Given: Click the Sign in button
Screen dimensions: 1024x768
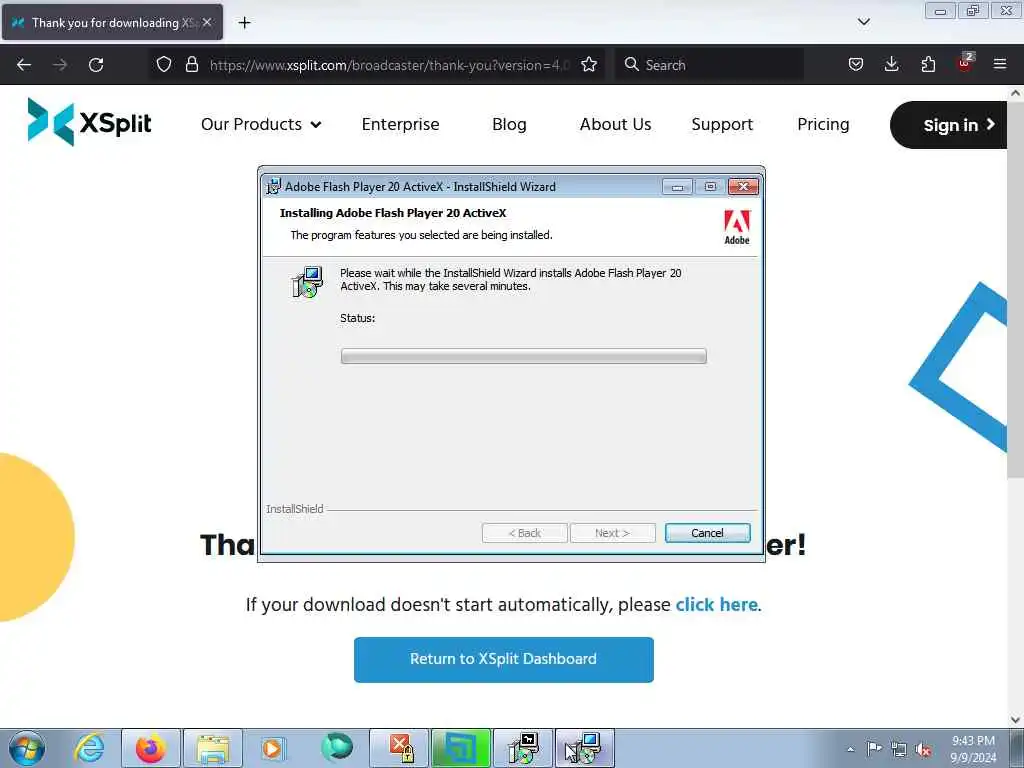Looking at the screenshot, I should click(x=949, y=125).
